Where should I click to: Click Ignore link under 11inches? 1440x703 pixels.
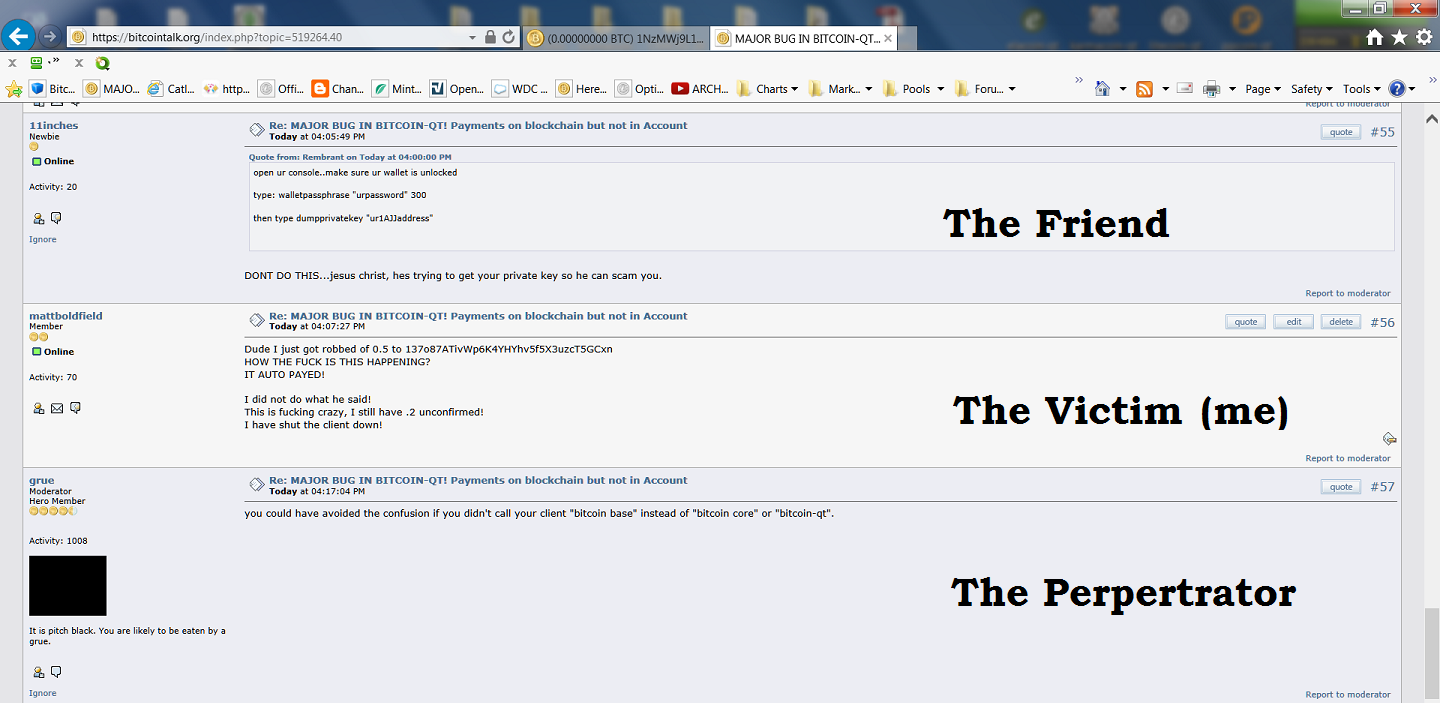pos(43,240)
